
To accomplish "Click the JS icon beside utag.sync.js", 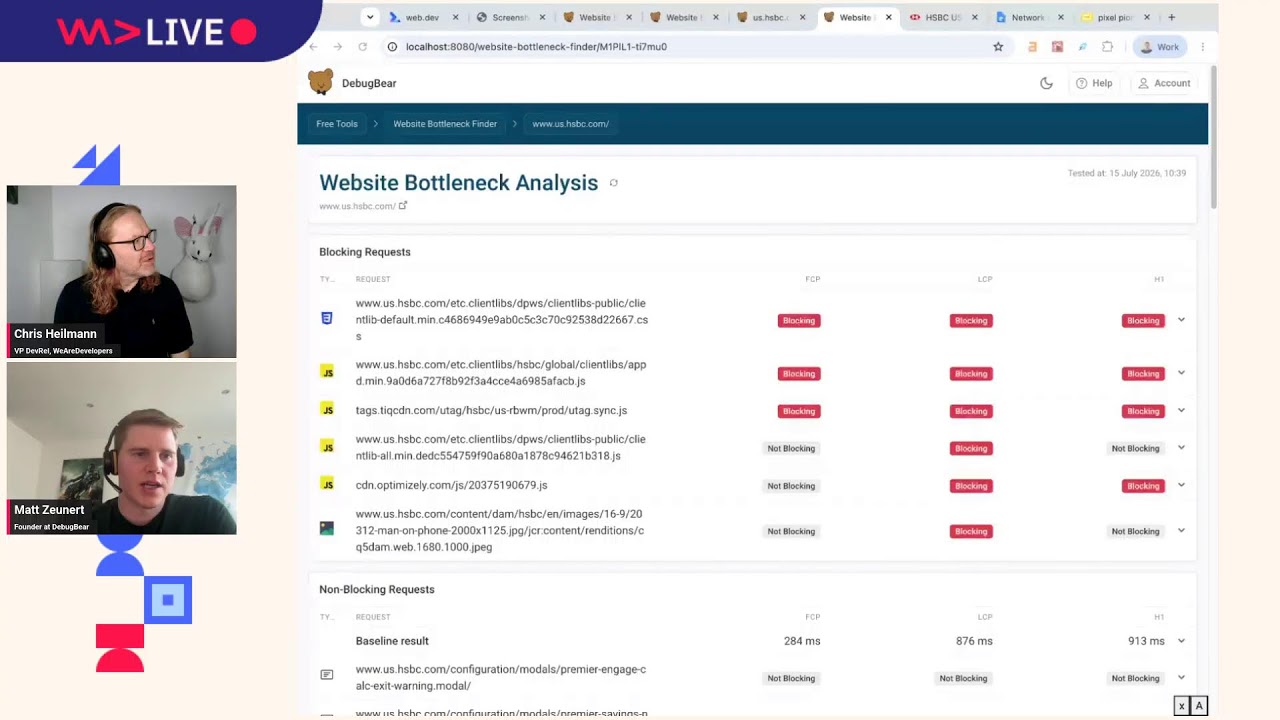I will 327,409.
